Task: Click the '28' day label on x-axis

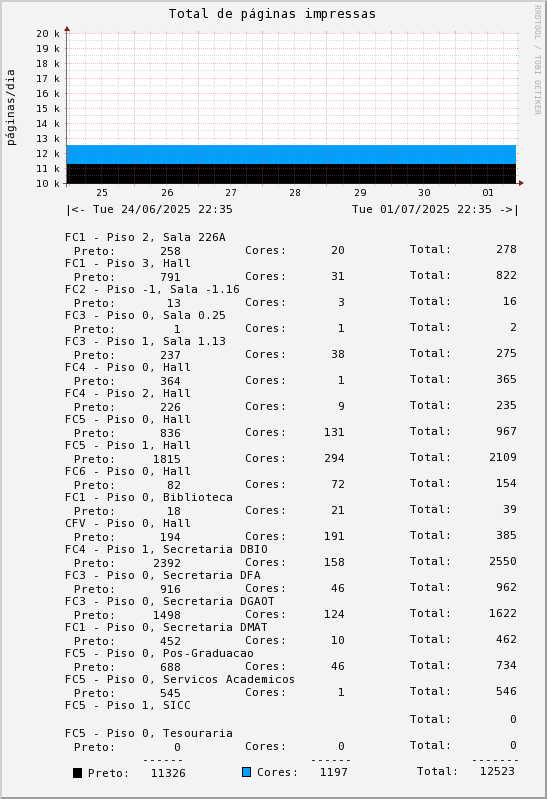Action: pyautogui.click(x=295, y=193)
